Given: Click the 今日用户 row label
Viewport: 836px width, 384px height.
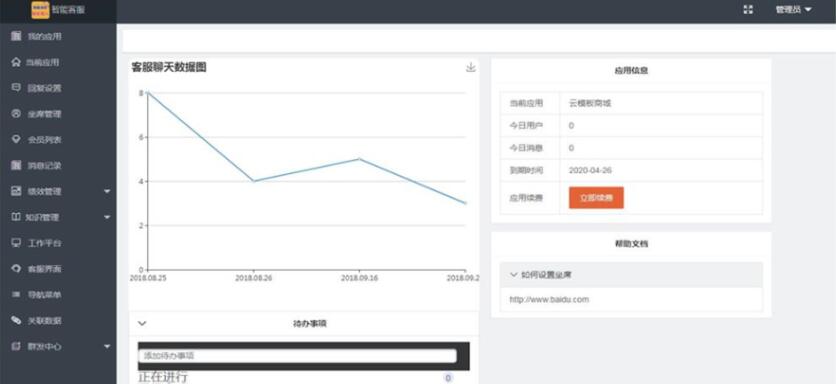Looking at the screenshot, I should (x=526, y=125).
